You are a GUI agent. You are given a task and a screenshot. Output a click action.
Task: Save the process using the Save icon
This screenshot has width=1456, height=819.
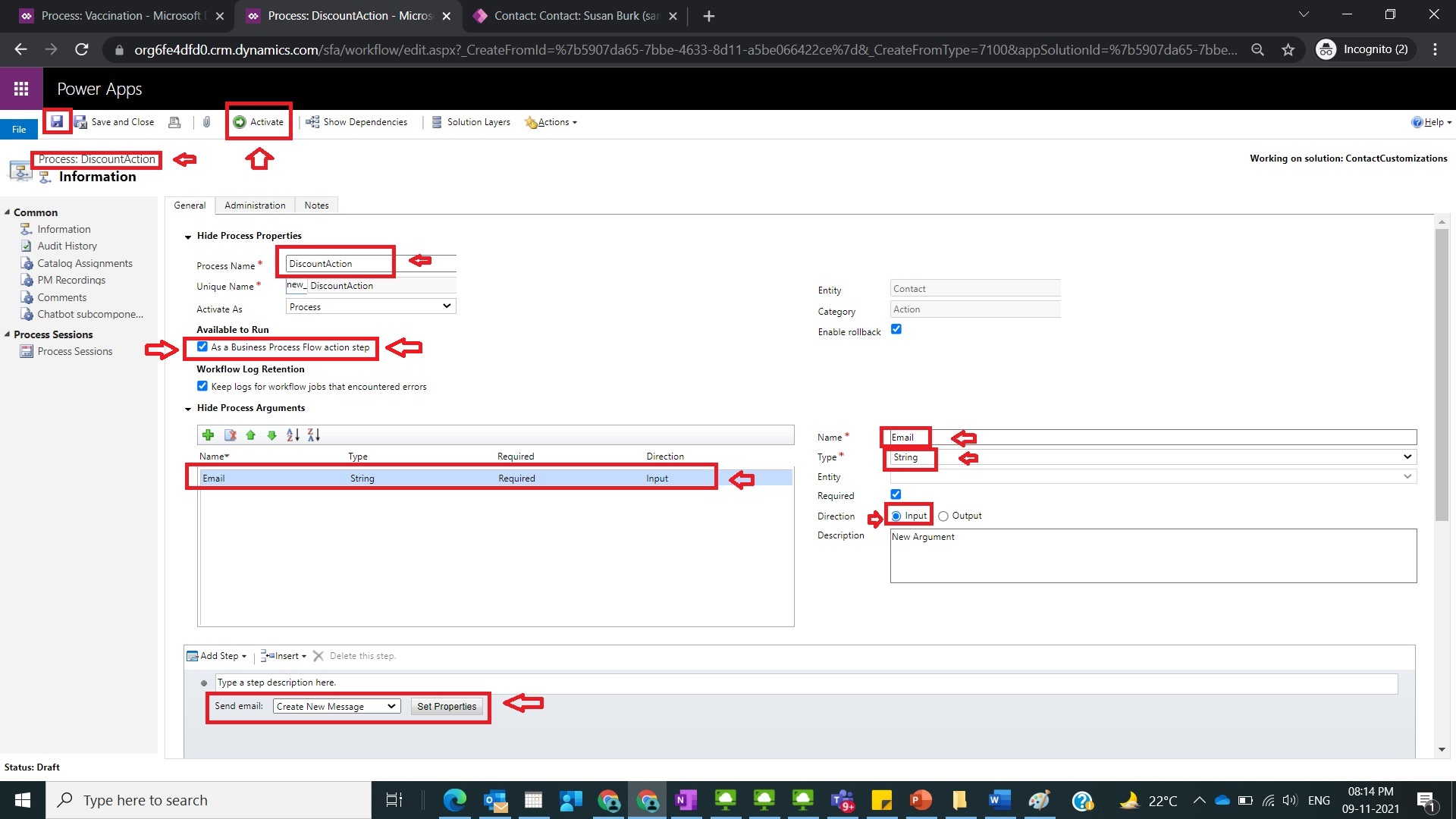click(x=58, y=121)
